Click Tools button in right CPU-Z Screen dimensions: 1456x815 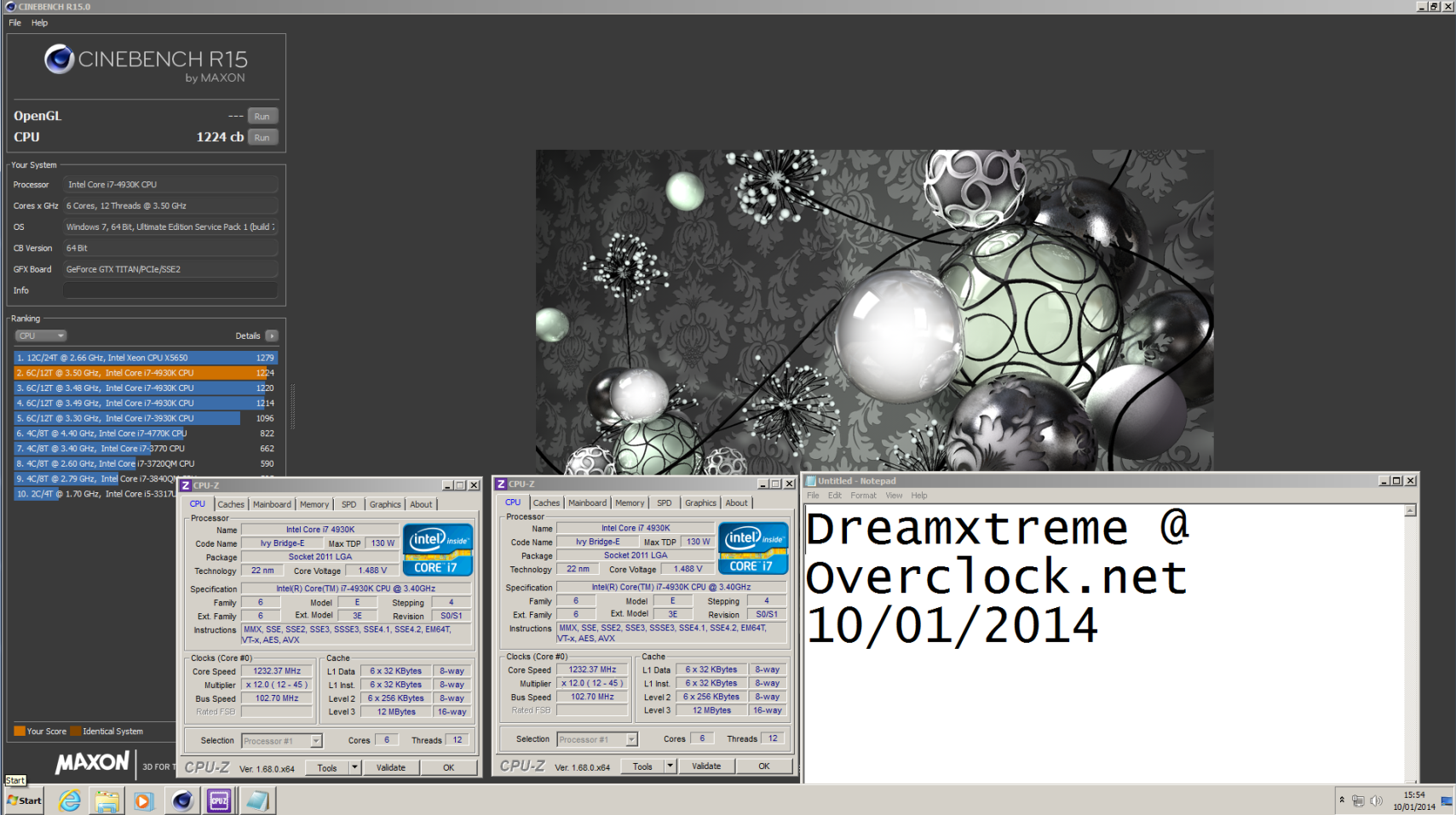pyautogui.click(x=642, y=766)
